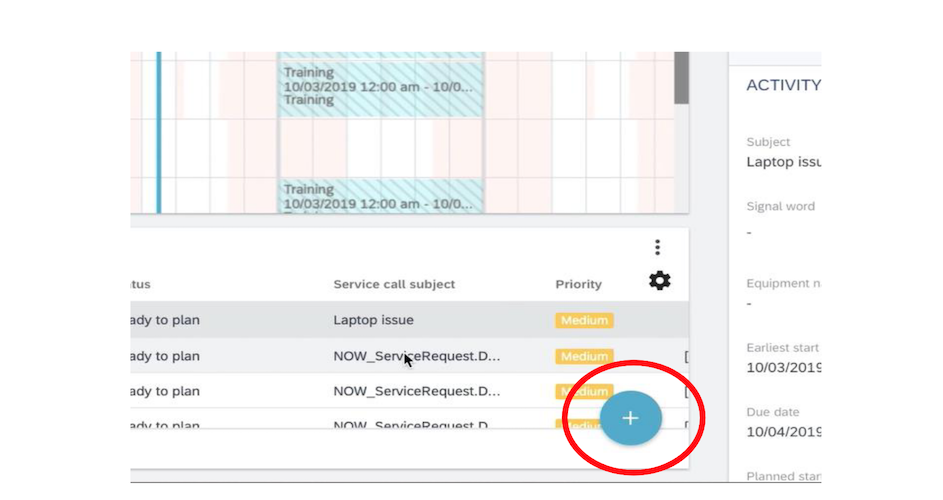Click the Medium priority badge for Laptop issue
The width and height of the screenshot is (943, 500).
[584, 321]
